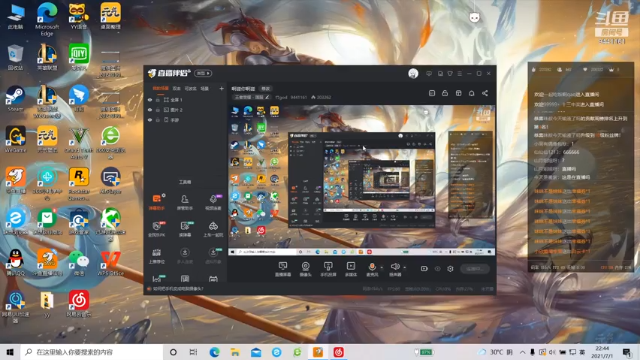
Task: Open the highlighted orange 弹幕助手 tool
Action: (157, 202)
